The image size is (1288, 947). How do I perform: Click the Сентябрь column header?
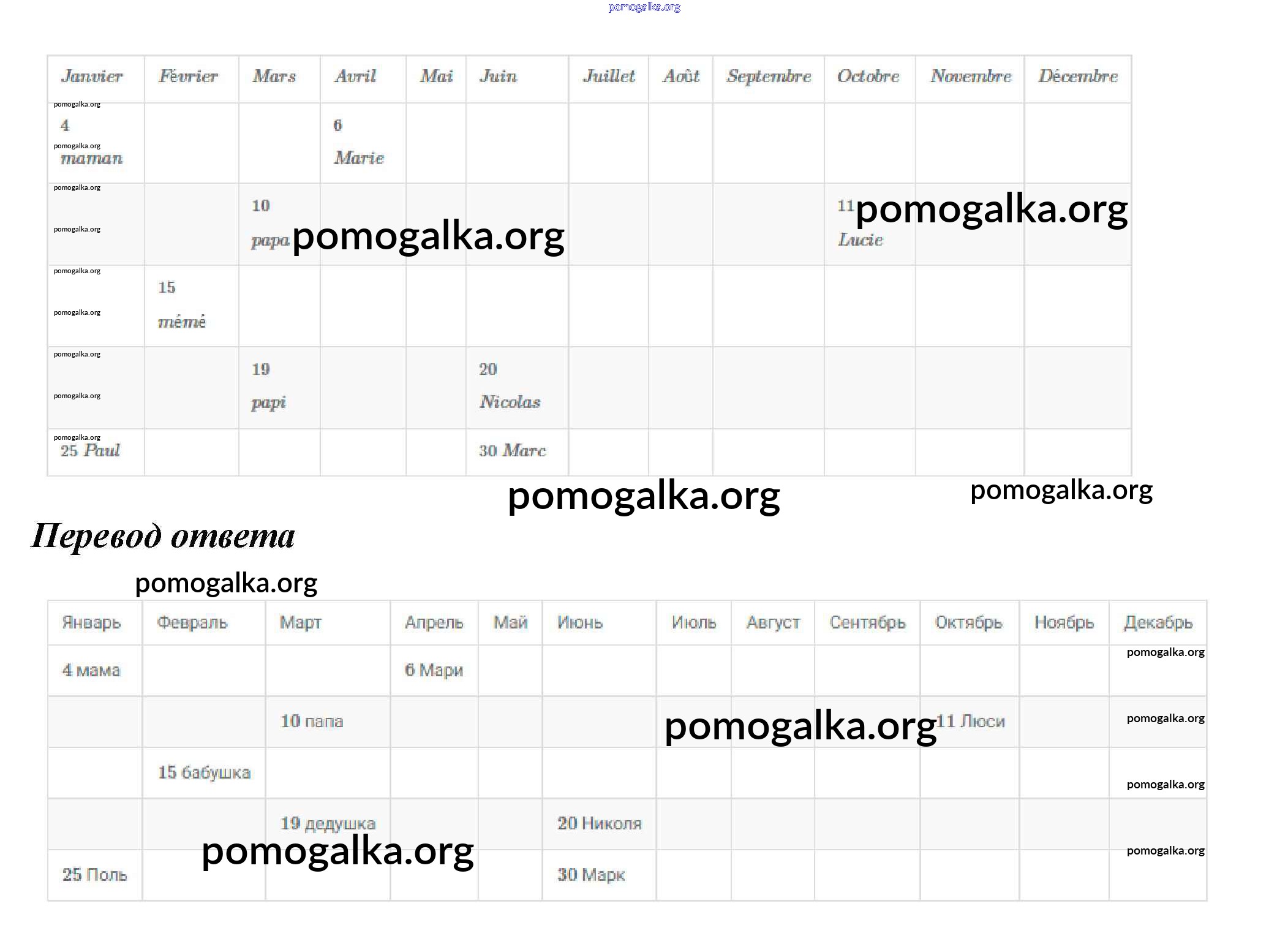(x=867, y=623)
